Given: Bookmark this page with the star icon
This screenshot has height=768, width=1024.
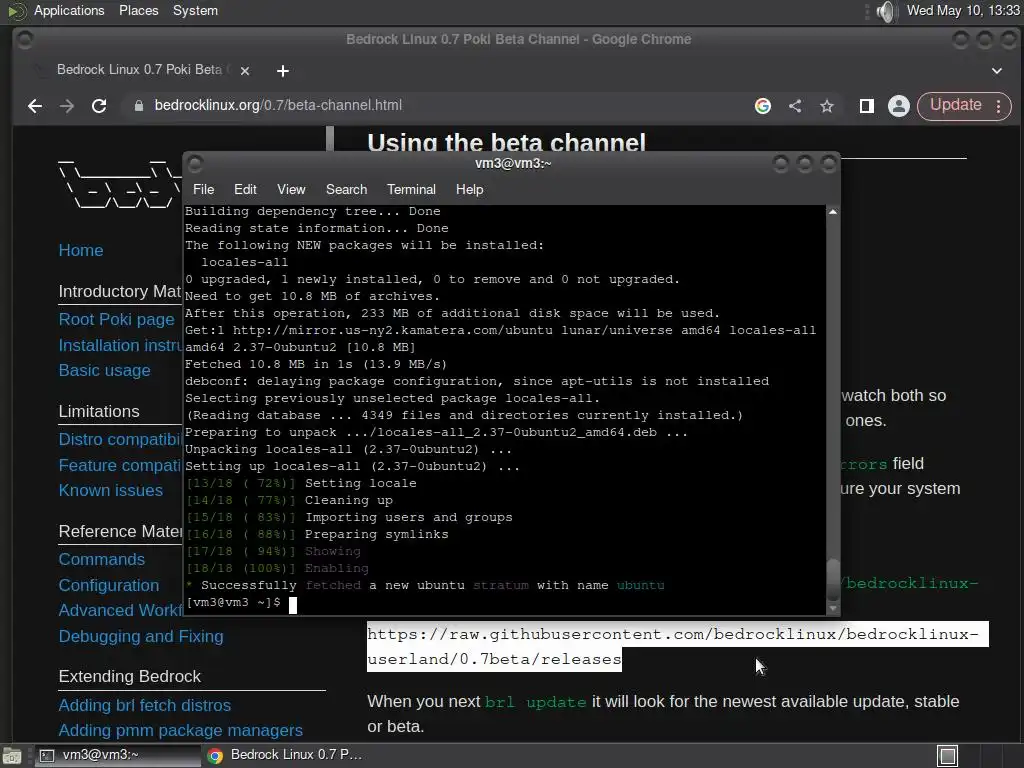Looking at the screenshot, I should coord(827,106).
